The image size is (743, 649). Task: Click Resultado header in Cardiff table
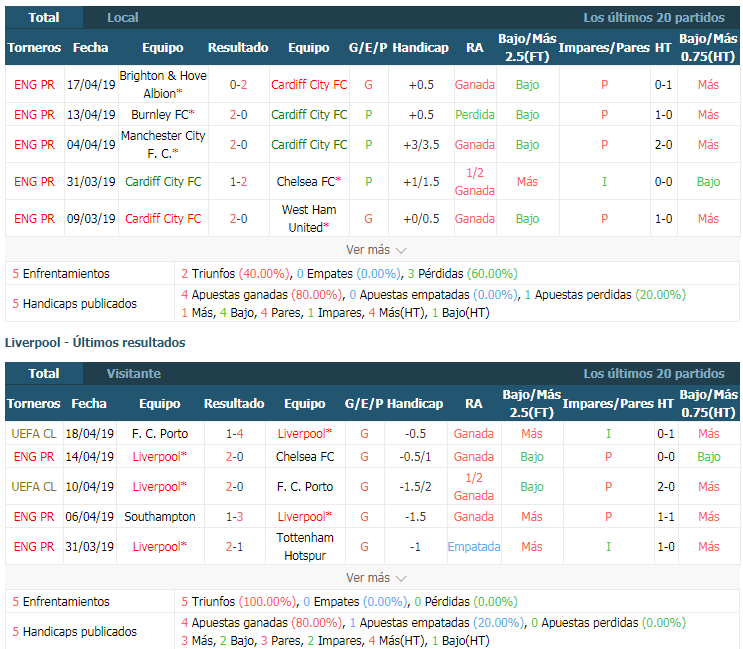[238, 47]
